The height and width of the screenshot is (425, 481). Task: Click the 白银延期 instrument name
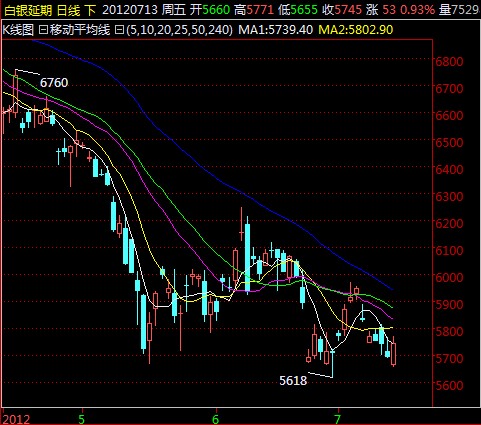pos(28,10)
